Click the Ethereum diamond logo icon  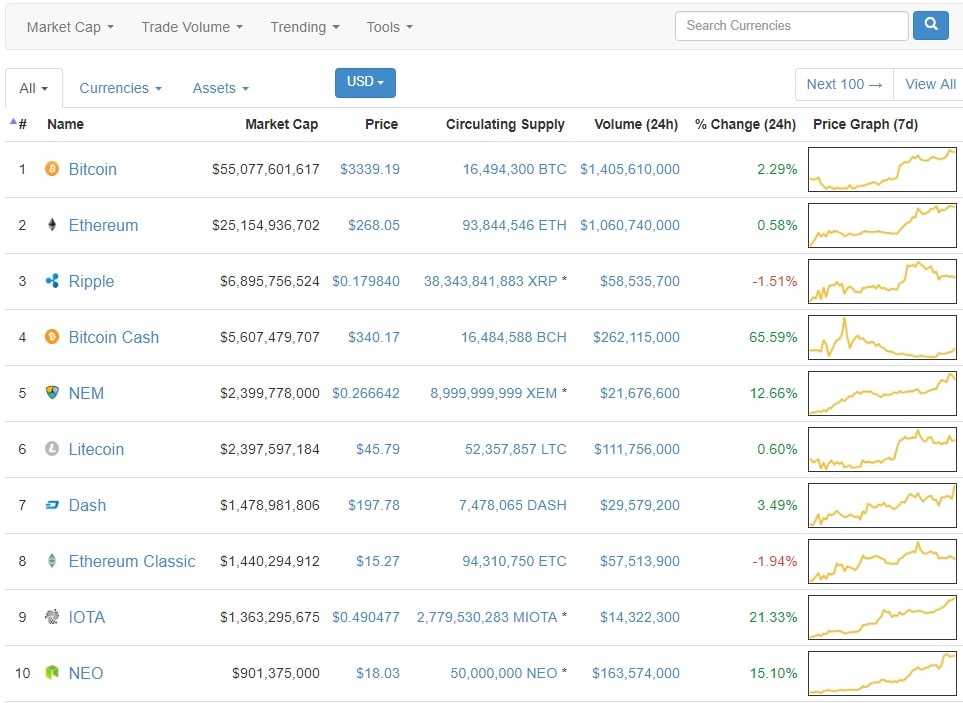52,225
